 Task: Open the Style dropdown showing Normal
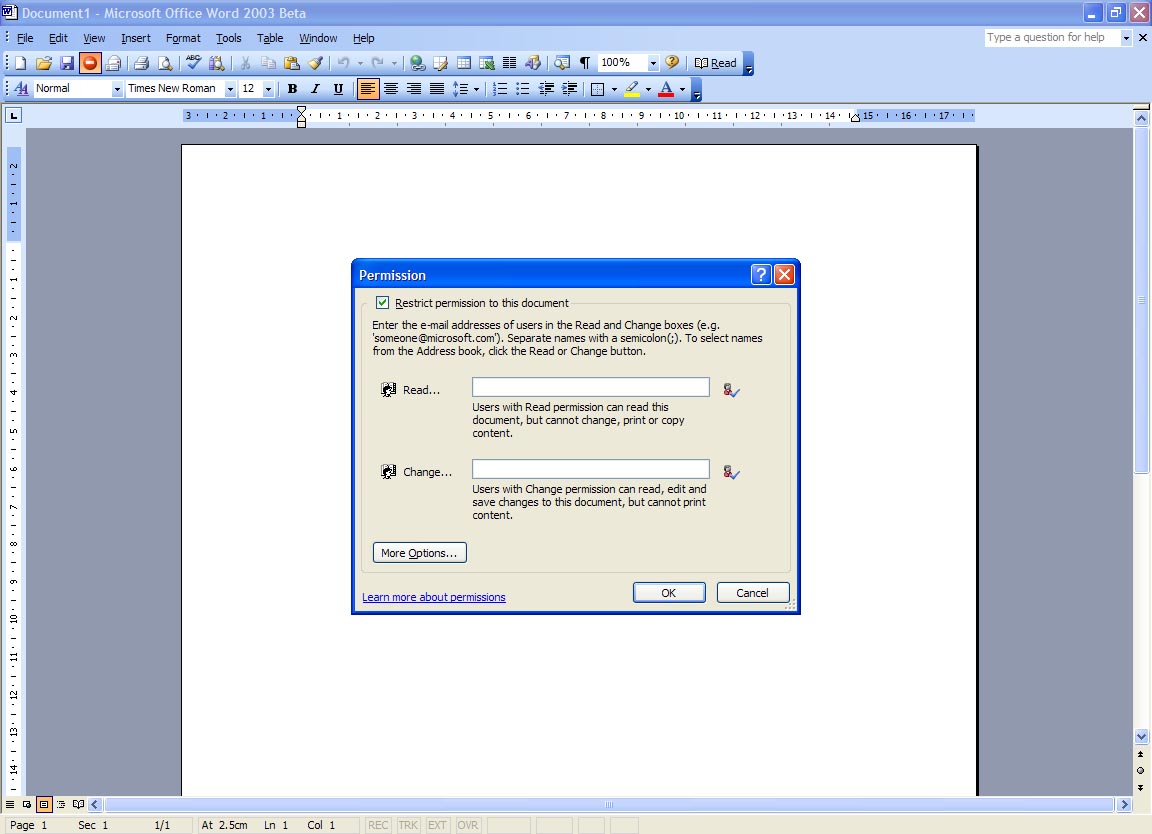[x=117, y=89]
